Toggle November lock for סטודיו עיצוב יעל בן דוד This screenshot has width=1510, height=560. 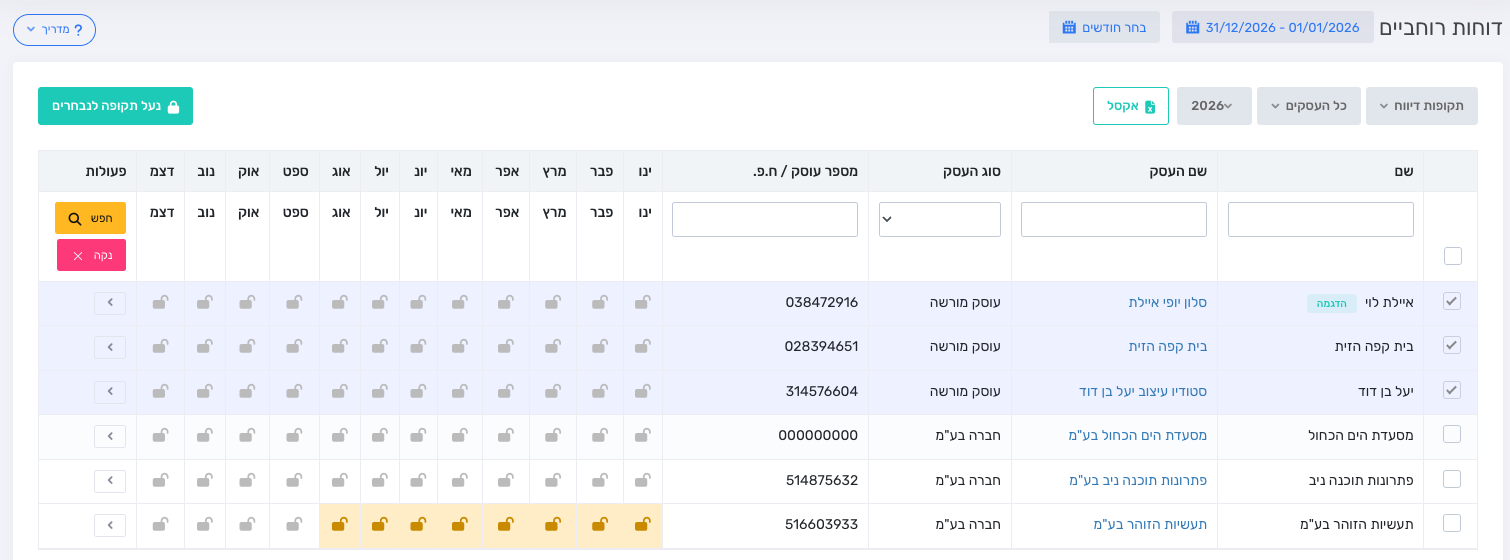[x=206, y=392]
